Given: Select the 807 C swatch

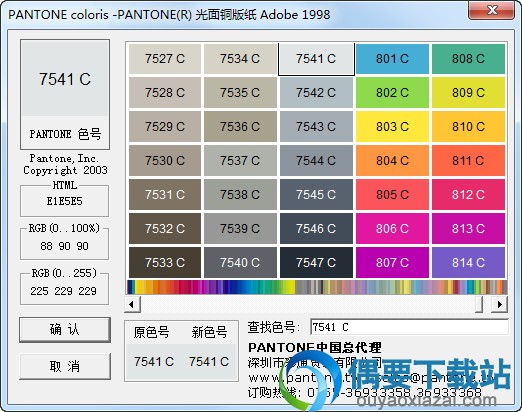Looking at the screenshot, I should click(x=392, y=263).
